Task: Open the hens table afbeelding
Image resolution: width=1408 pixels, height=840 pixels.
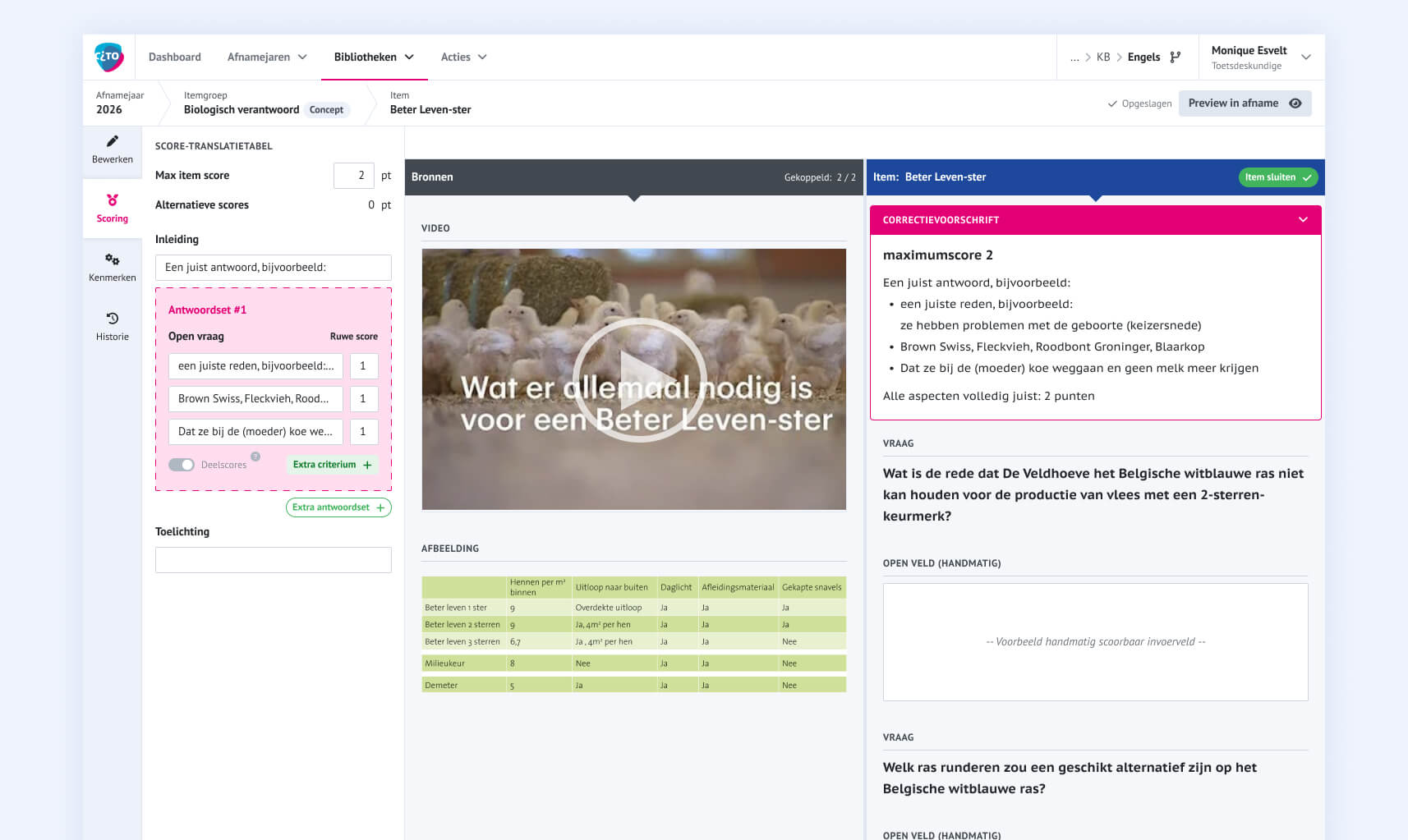Action: point(634,634)
